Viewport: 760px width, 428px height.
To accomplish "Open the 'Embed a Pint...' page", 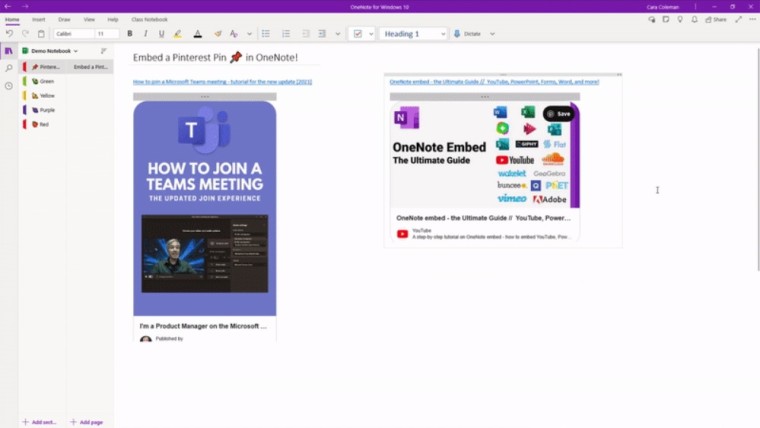I will coord(90,67).
